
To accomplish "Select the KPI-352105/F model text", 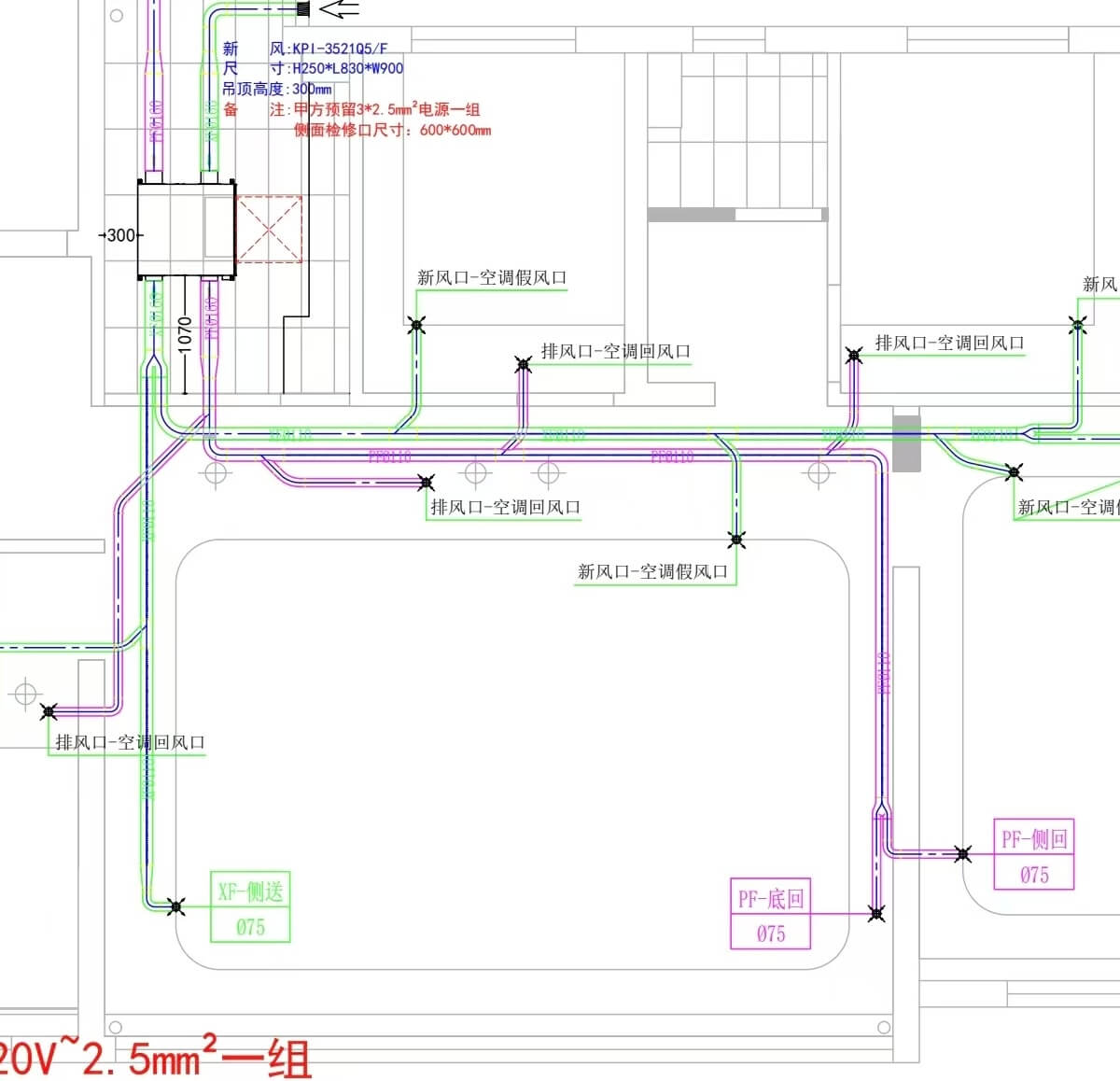I will [x=340, y=49].
